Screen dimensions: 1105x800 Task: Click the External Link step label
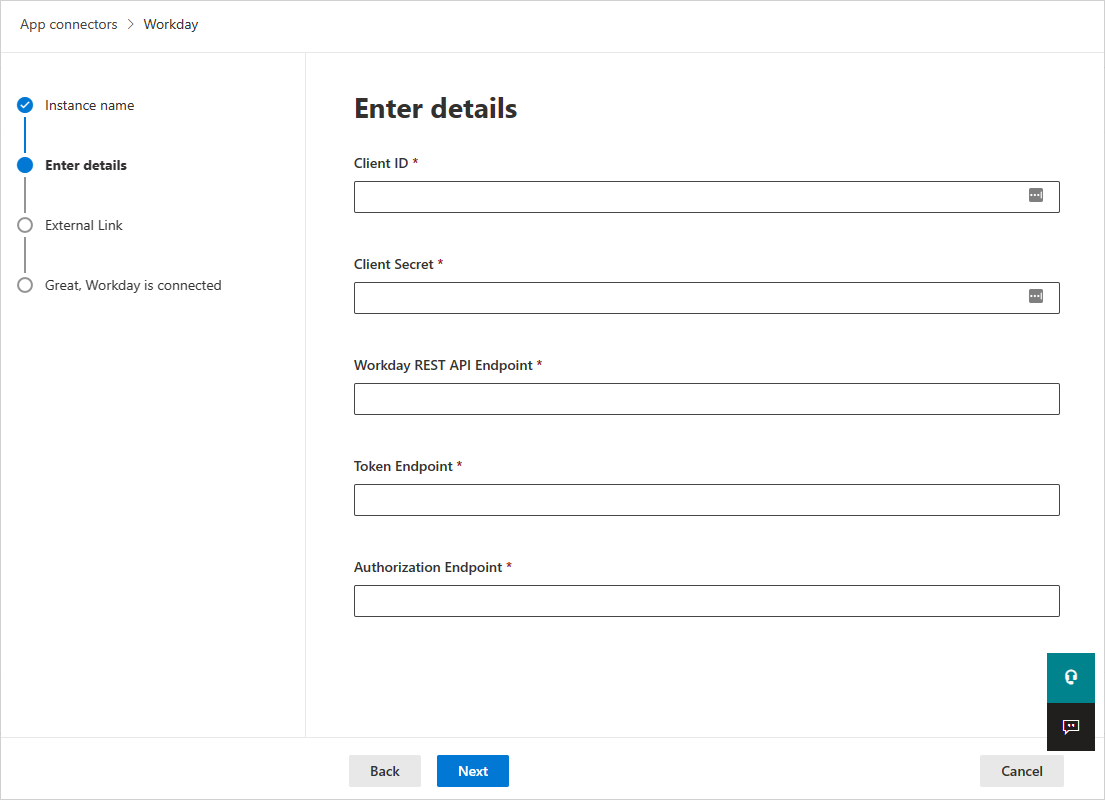(83, 224)
